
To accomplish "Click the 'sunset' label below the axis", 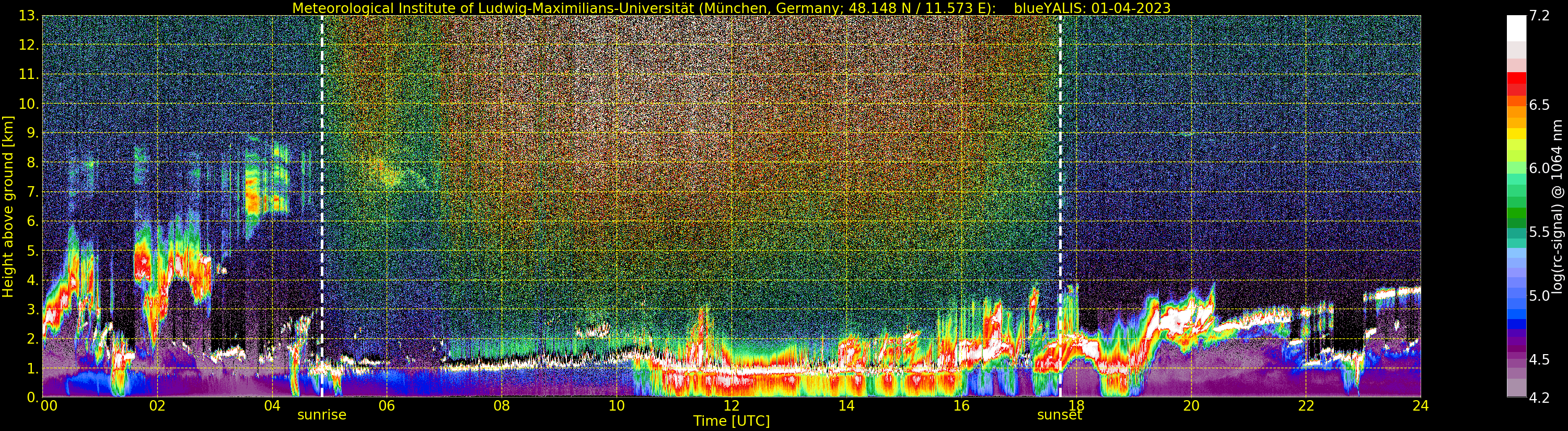I will coord(1060,415).
